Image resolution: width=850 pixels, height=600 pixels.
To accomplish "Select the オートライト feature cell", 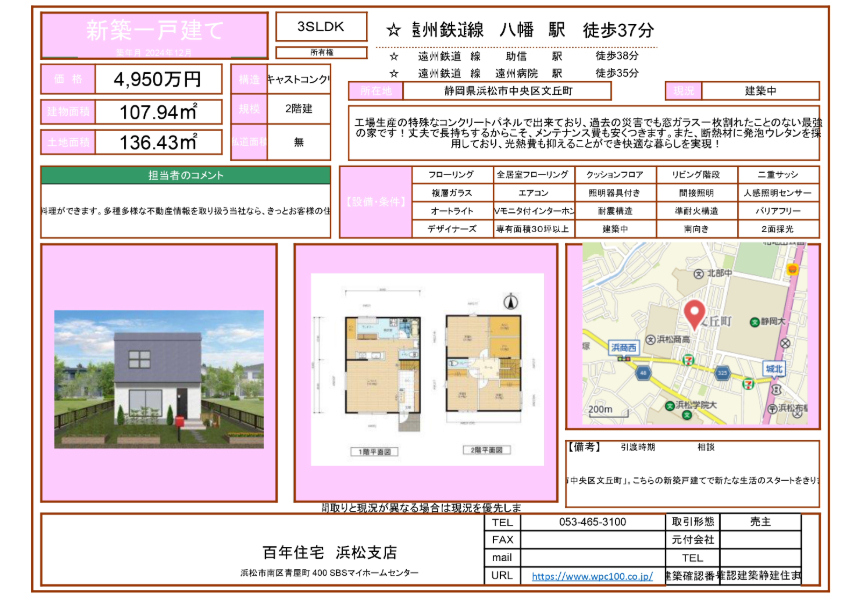I will (x=452, y=210).
